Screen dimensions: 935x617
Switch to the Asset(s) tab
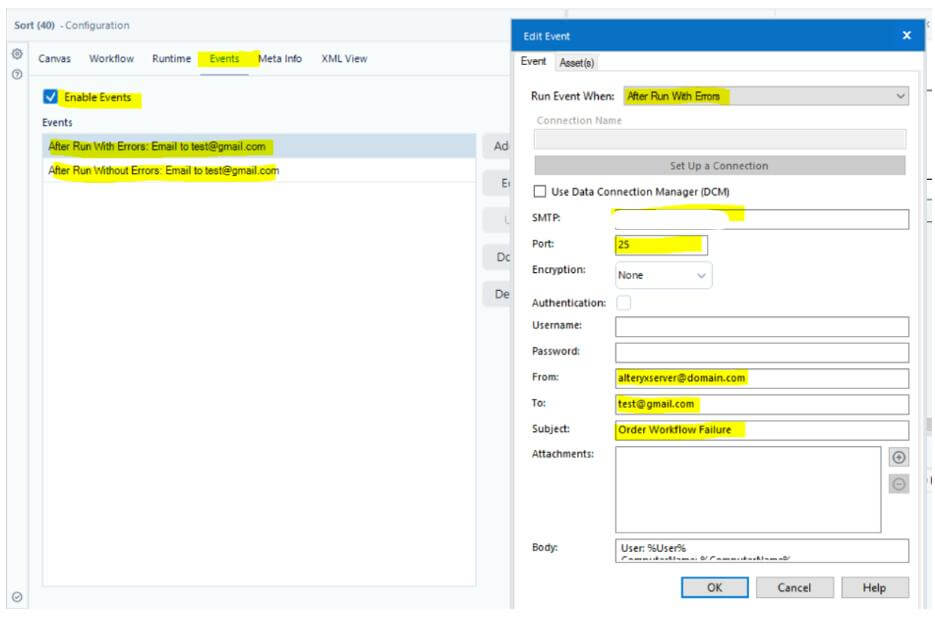coord(577,62)
